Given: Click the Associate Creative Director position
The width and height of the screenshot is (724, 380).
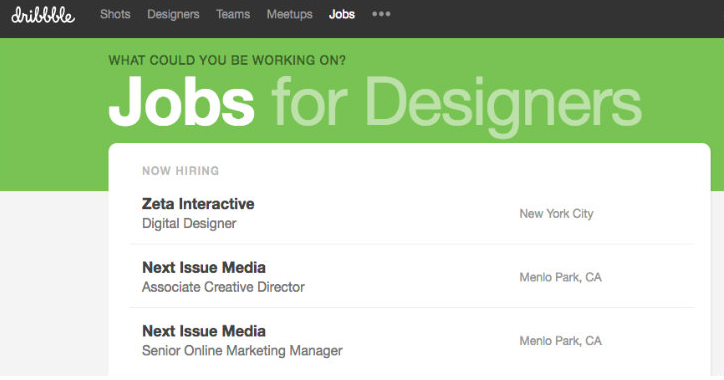Looking at the screenshot, I should point(223,287).
